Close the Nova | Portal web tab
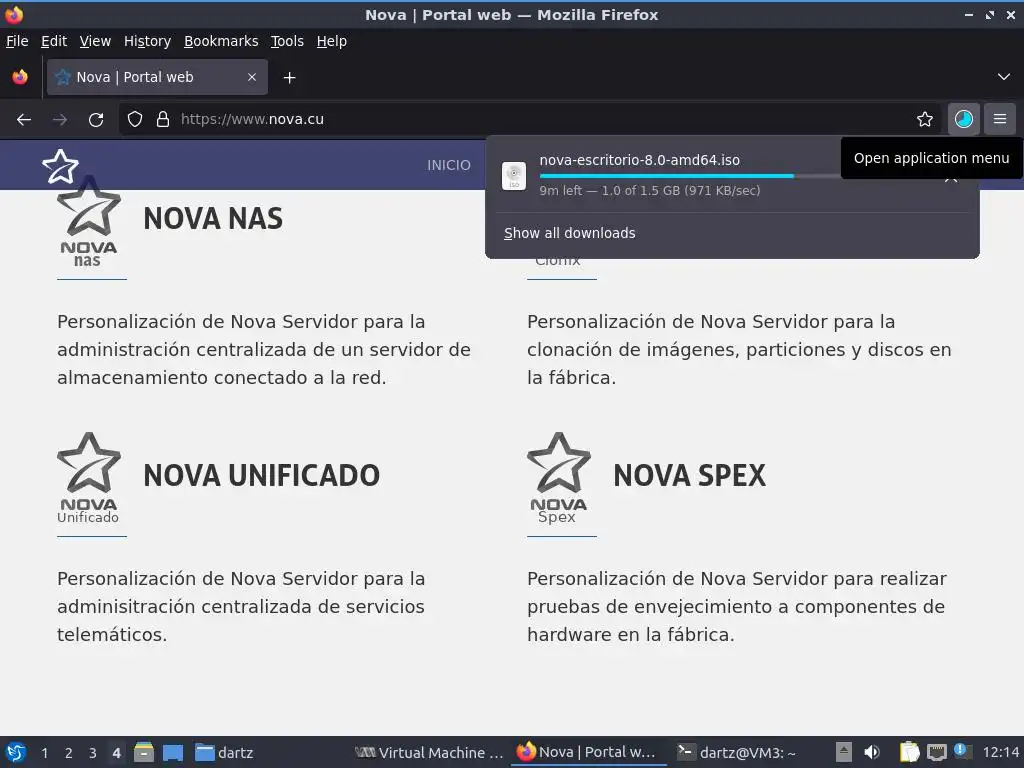Screen dimensions: 1024x768 pos(252,77)
